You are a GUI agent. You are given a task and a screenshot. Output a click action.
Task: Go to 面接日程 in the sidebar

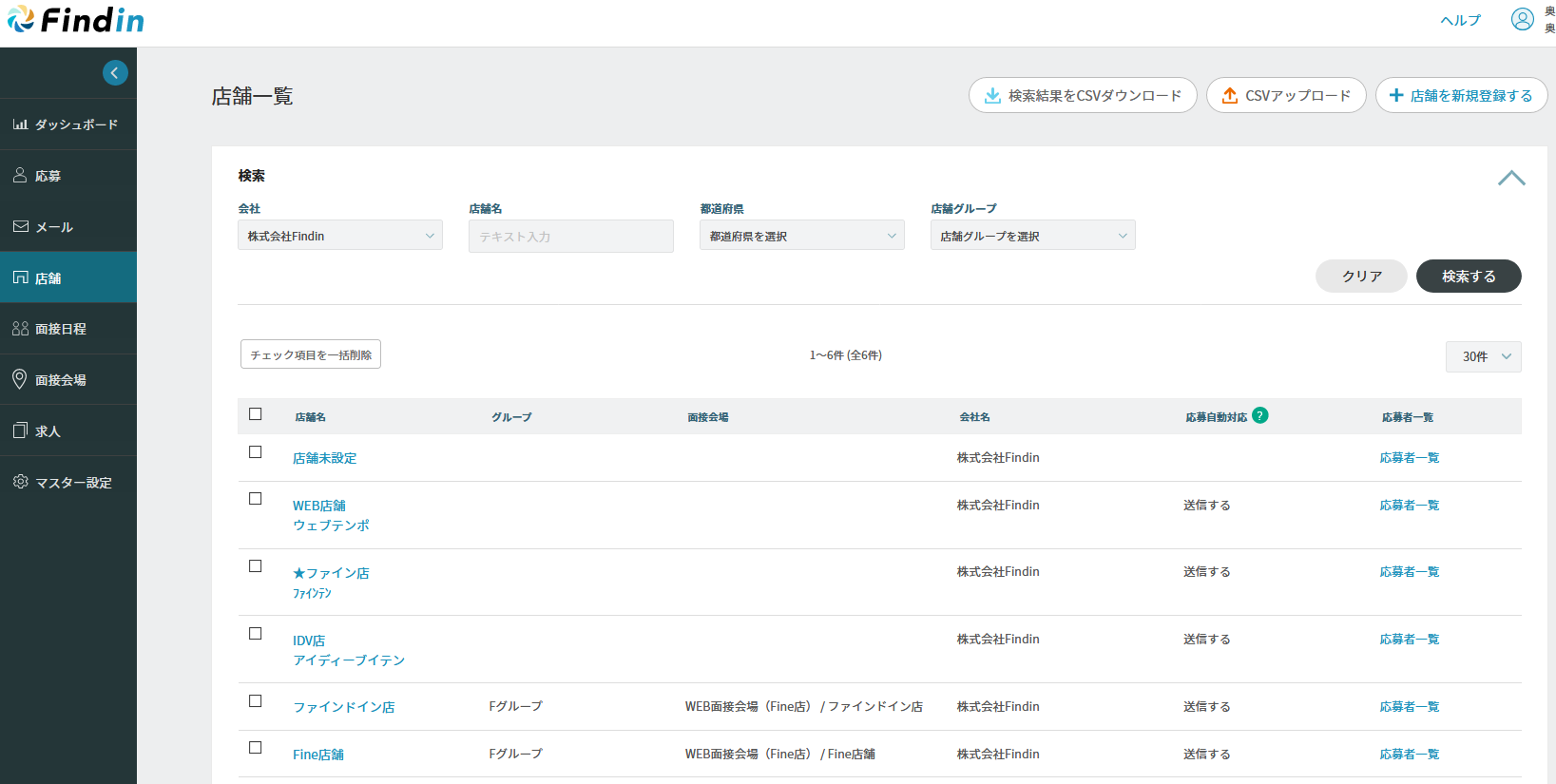pyautogui.click(x=68, y=329)
